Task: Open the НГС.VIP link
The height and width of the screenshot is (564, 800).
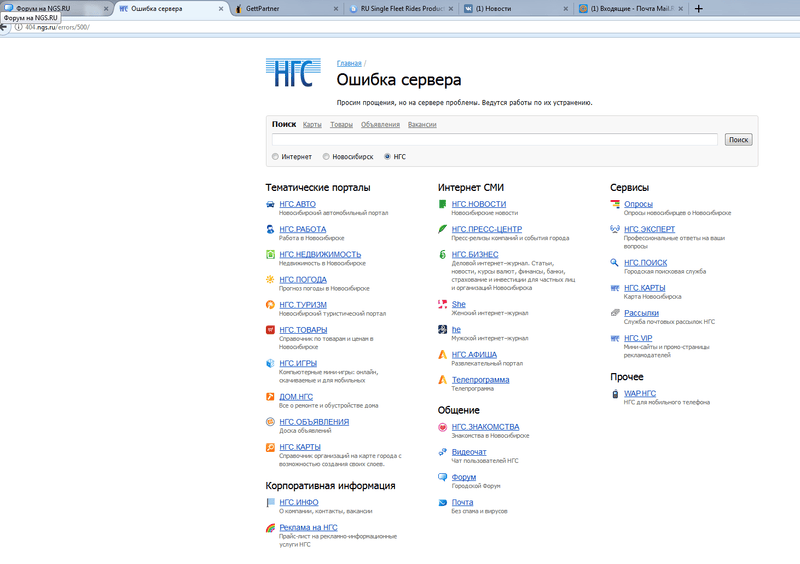Action: (x=638, y=338)
